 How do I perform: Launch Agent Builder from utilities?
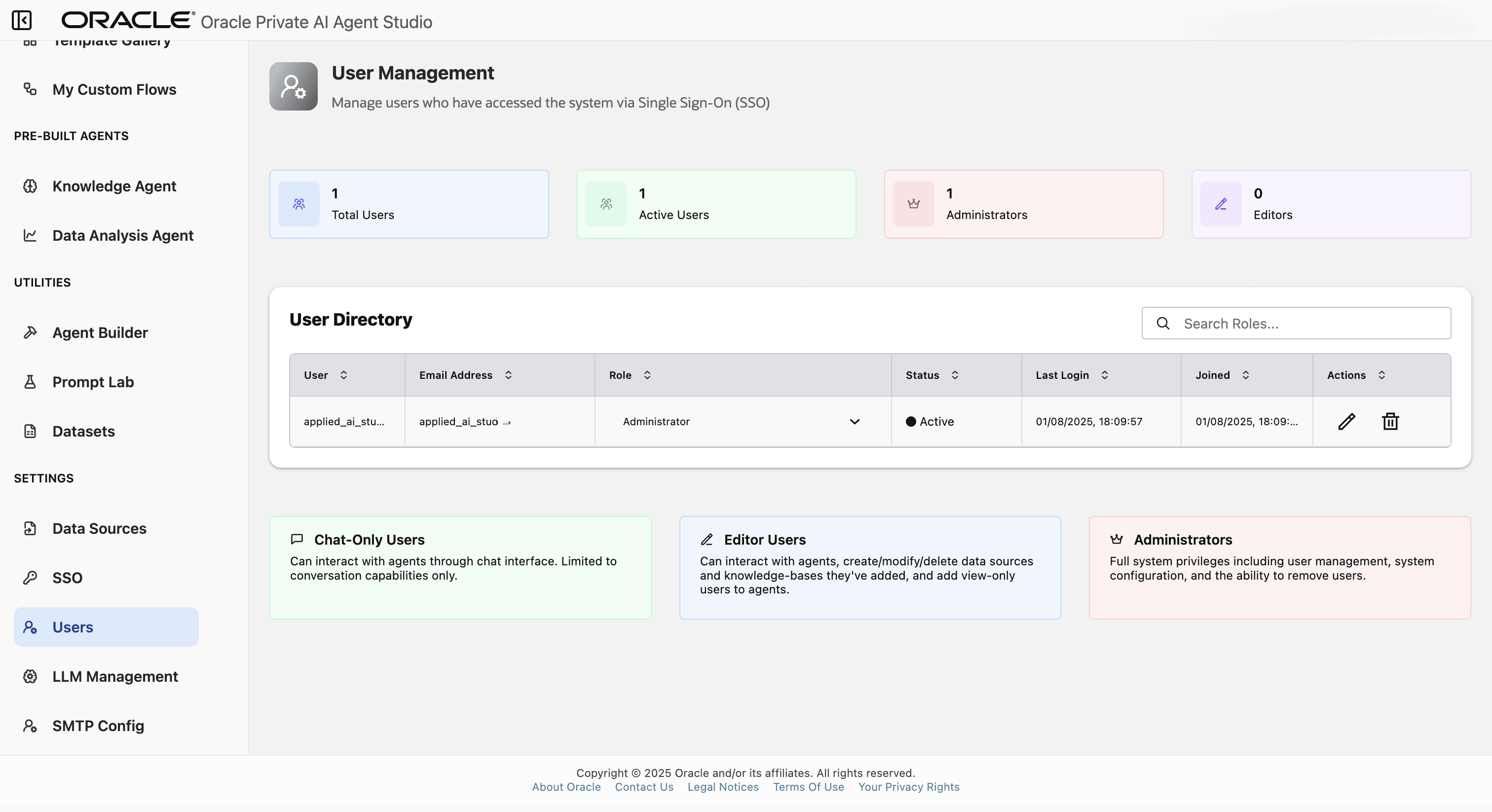pos(100,332)
